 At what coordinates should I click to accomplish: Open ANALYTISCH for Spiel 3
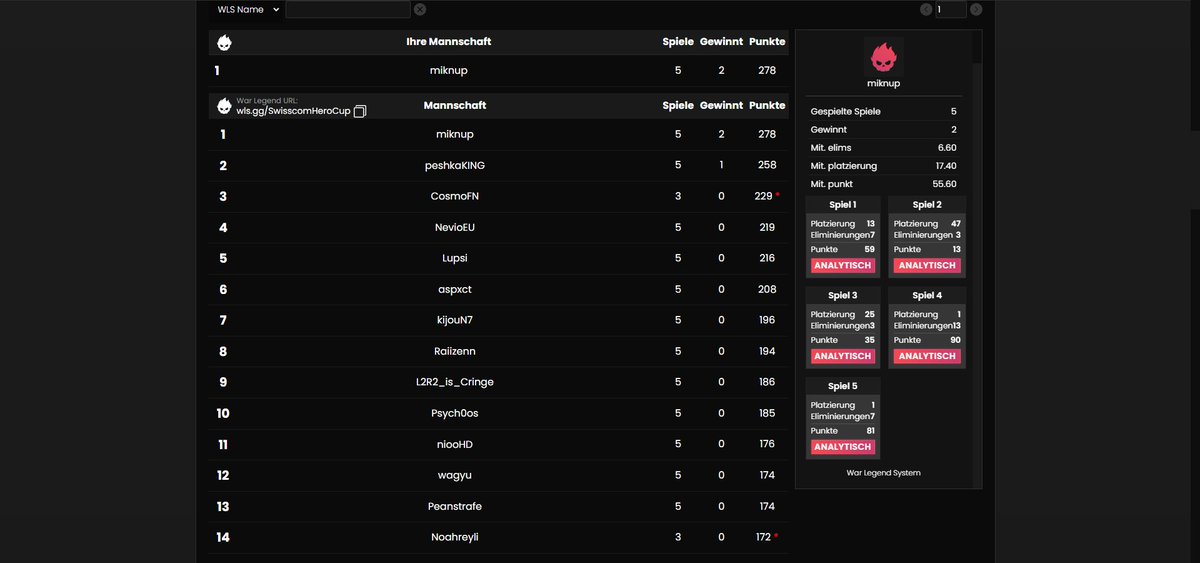click(x=843, y=356)
